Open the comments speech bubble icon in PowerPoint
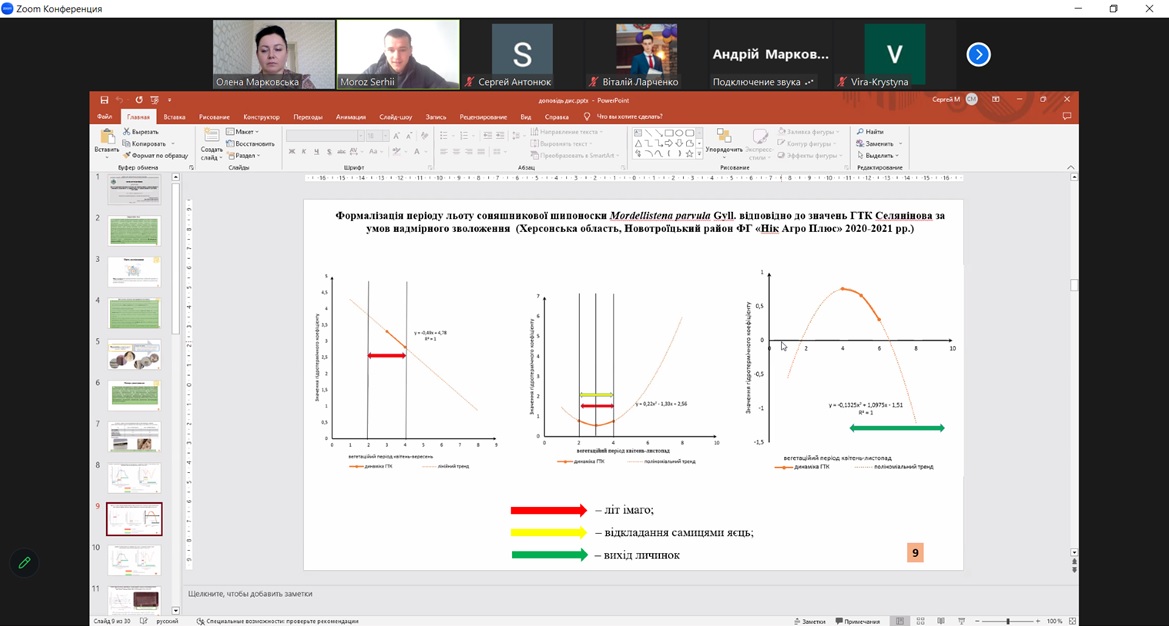 click(x=1067, y=116)
